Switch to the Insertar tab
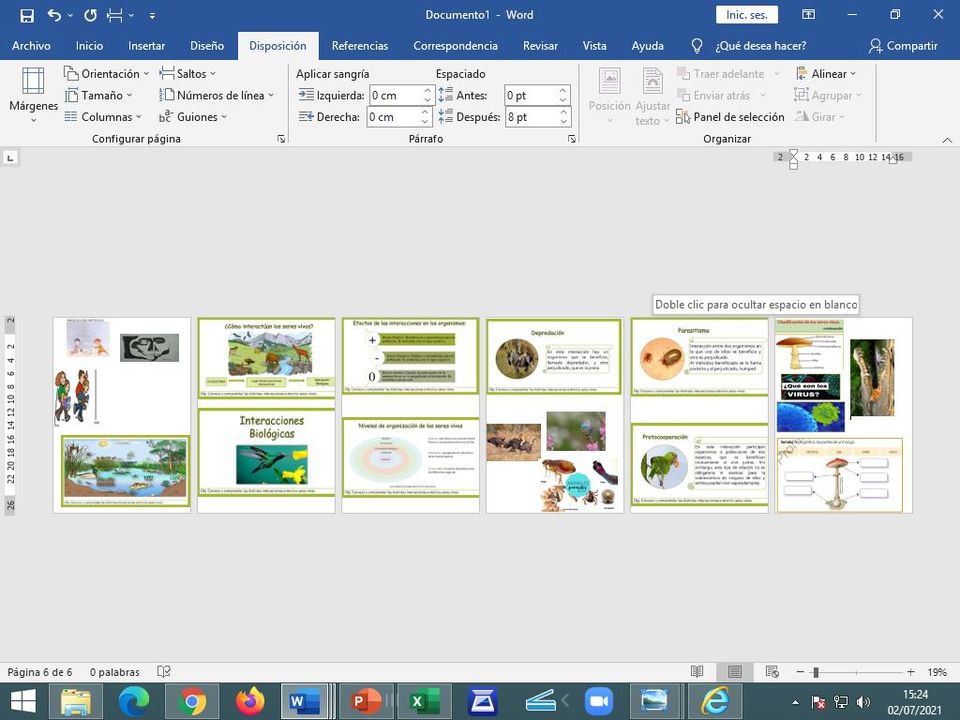Screen dimensions: 960x720 click(146, 46)
